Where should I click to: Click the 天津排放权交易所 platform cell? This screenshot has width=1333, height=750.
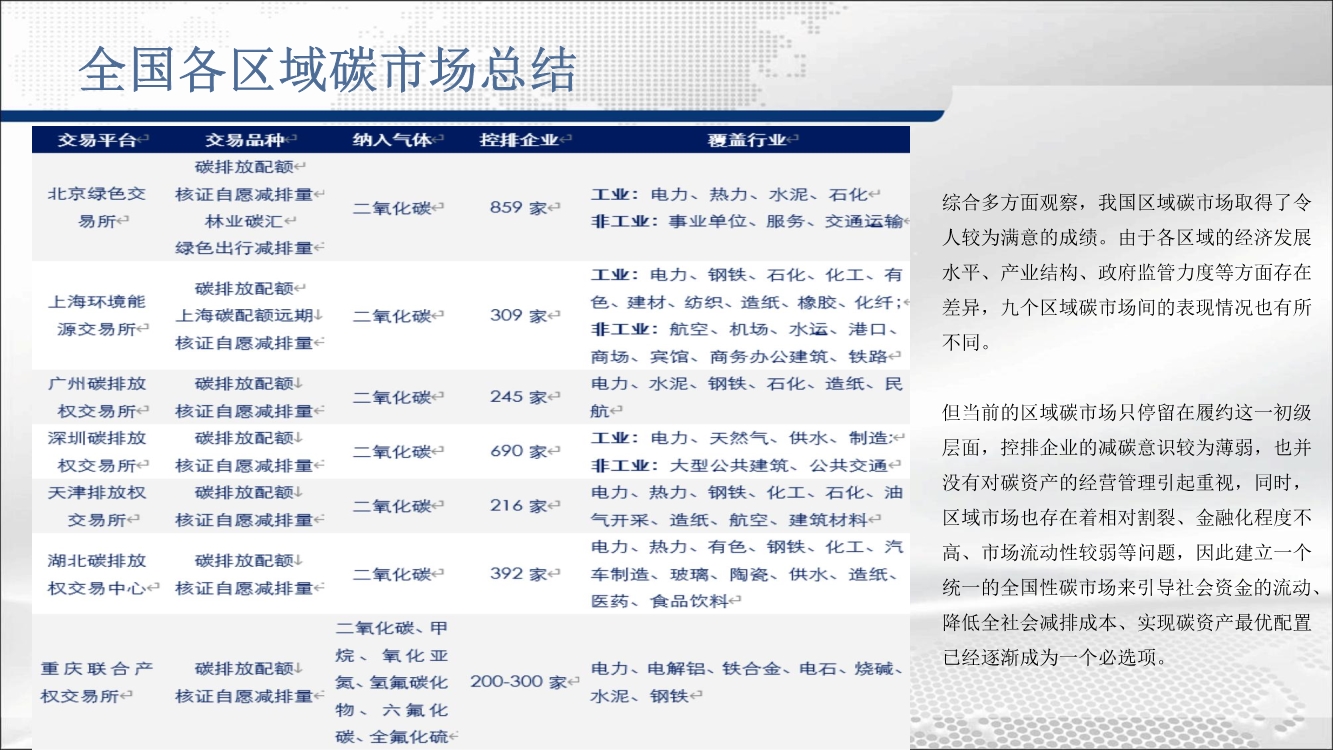click(x=97, y=506)
